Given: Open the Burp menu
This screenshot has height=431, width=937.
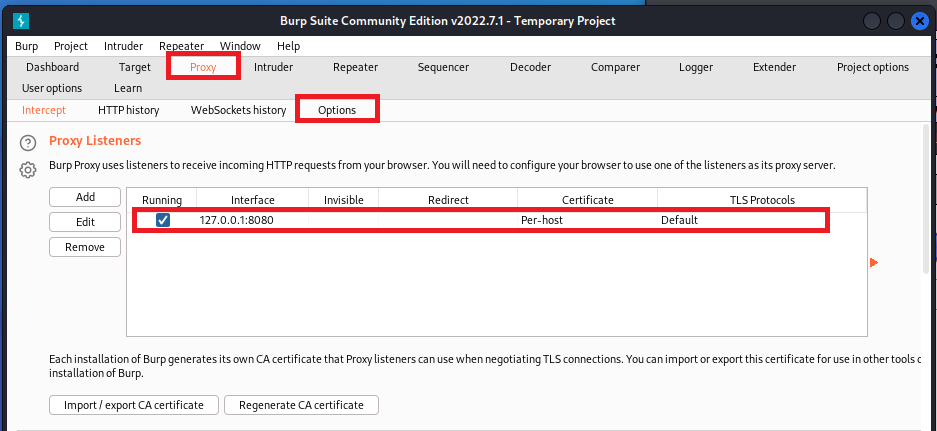Looking at the screenshot, I should click(x=26, y=46).
